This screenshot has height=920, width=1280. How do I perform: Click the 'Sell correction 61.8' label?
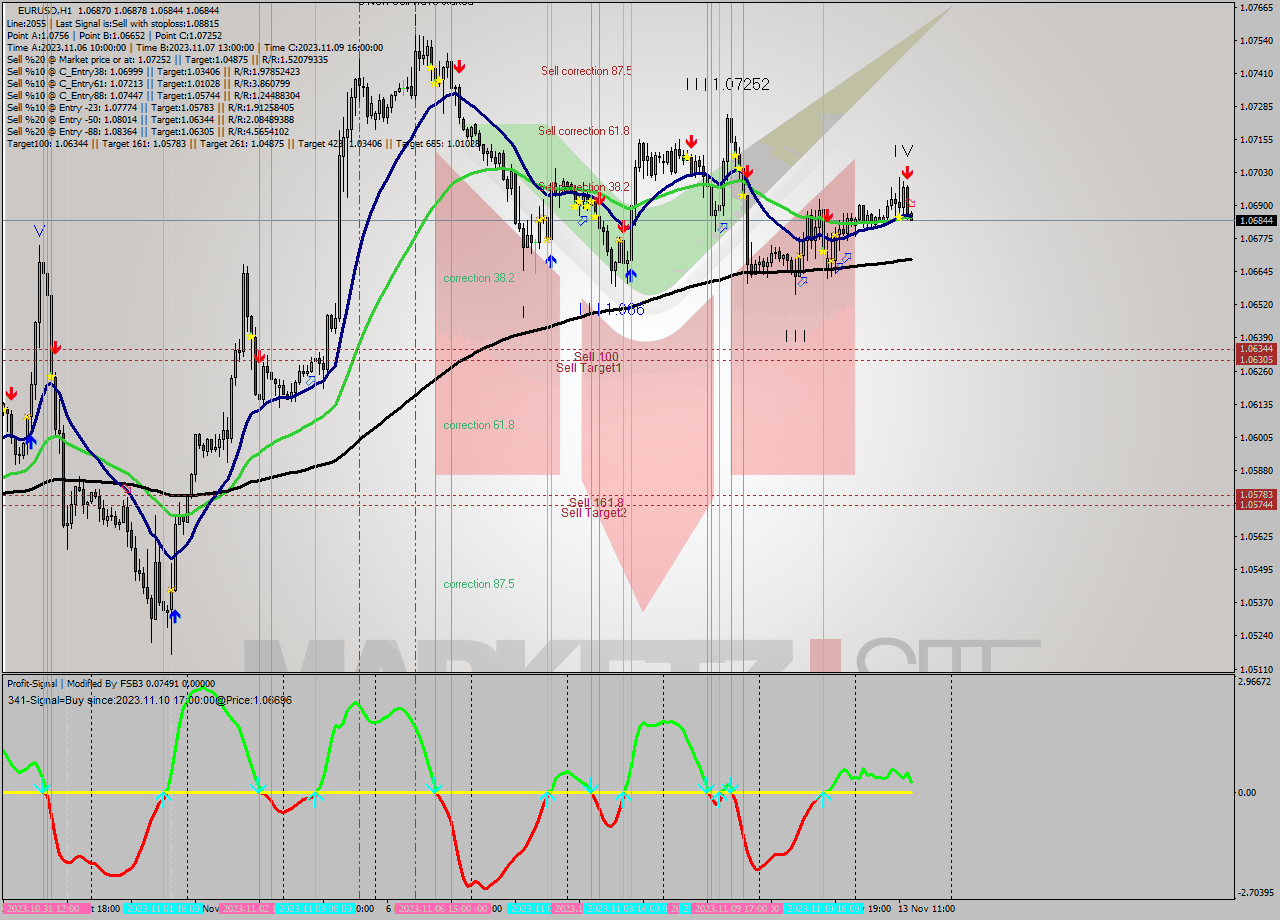coord(584,131)
